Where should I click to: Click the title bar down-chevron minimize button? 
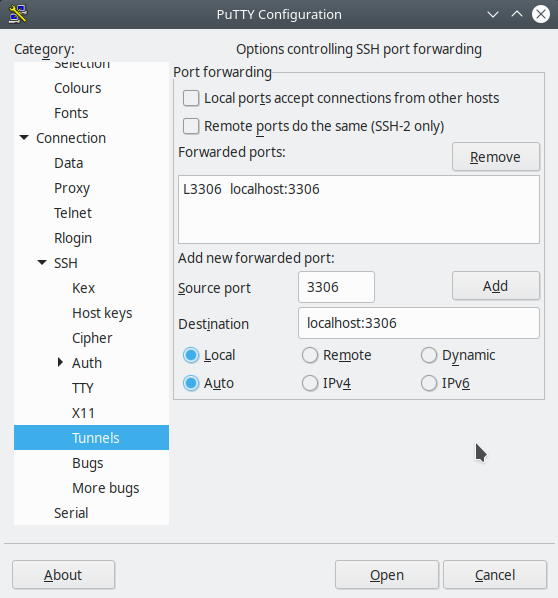coord(493,14)
